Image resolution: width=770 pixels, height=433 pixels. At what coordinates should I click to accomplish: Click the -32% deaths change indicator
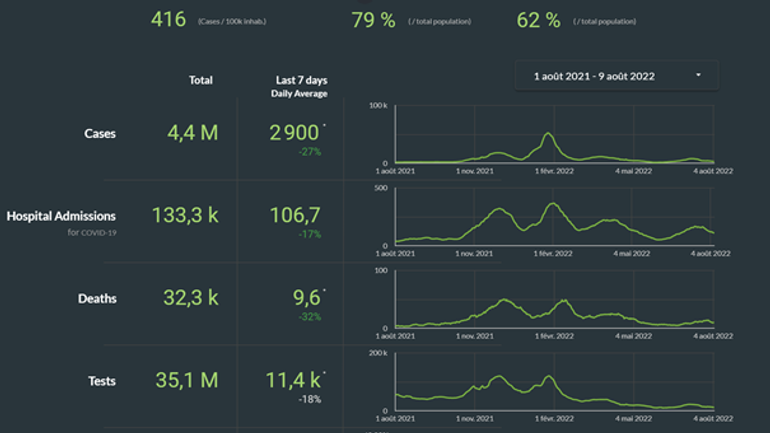pos(309,317)
